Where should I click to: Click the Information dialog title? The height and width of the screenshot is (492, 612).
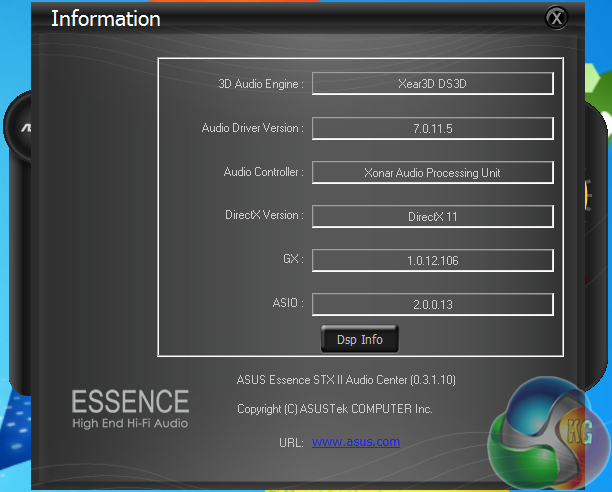pyautogui.click(x=106, y=19)
